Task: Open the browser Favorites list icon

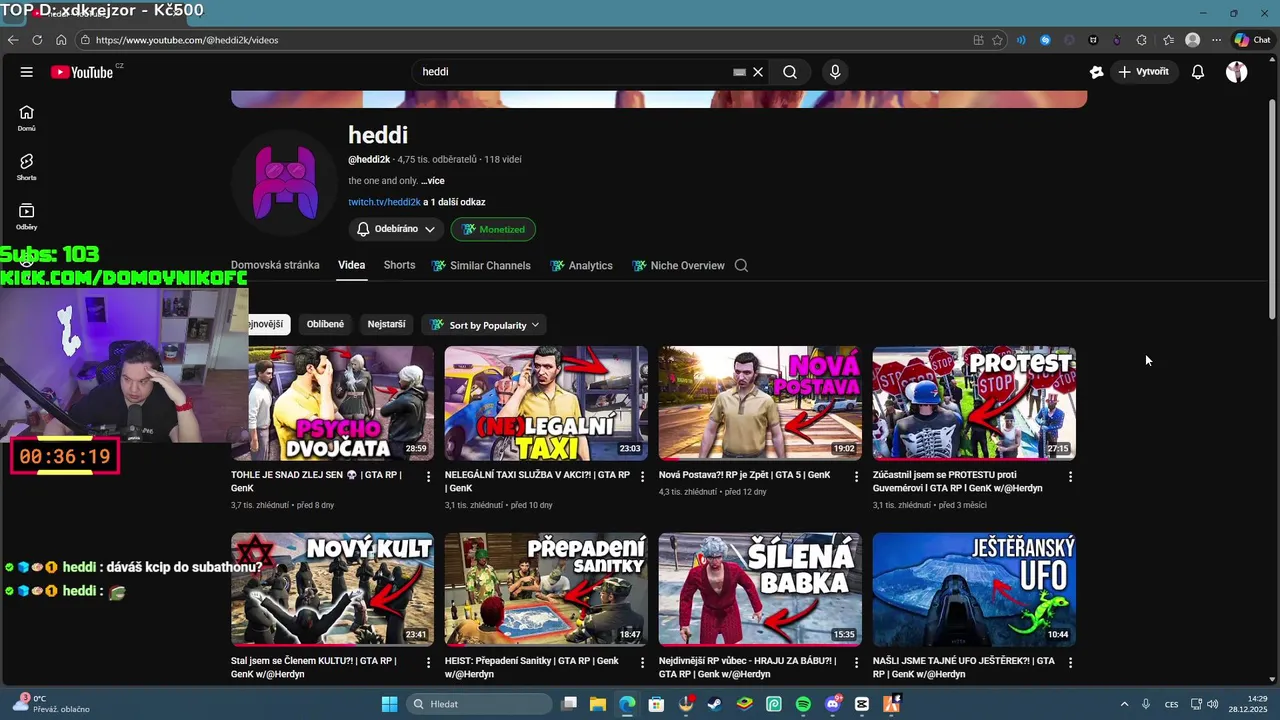Action: pyautogui.click(x=1168, y=40)
